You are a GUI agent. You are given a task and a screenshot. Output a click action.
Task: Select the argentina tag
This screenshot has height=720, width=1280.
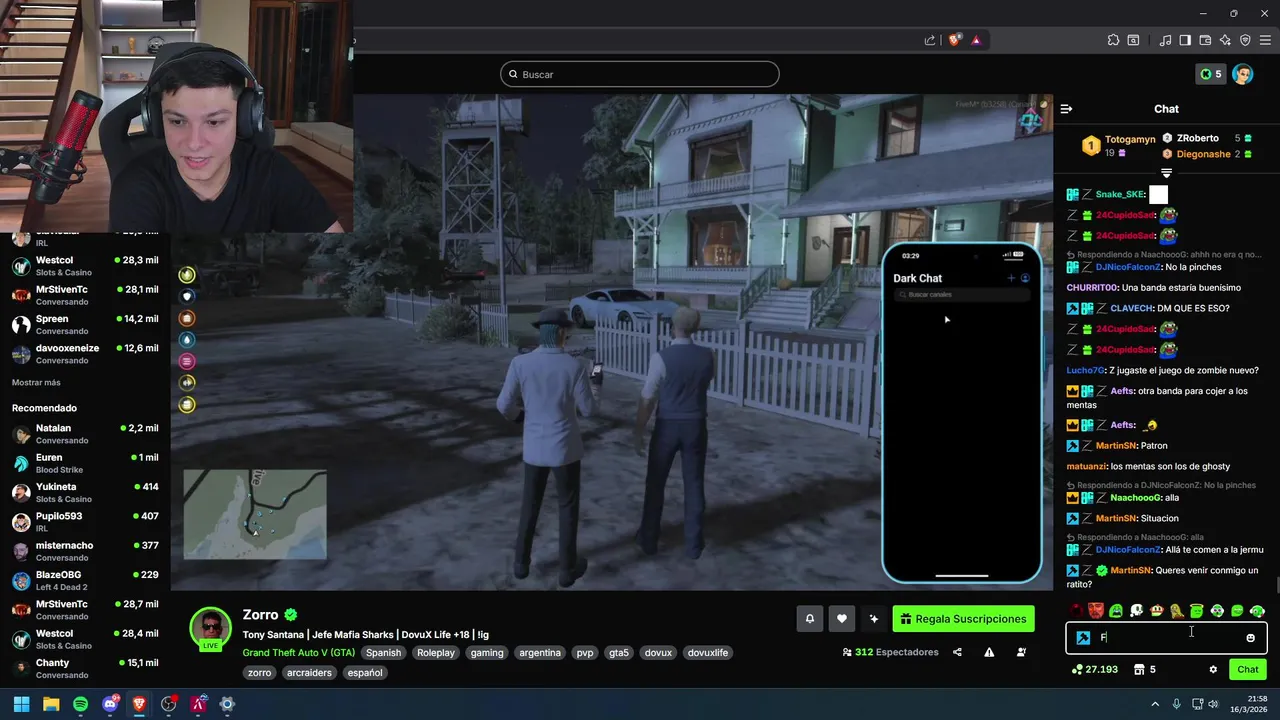[x=540, y=653]
